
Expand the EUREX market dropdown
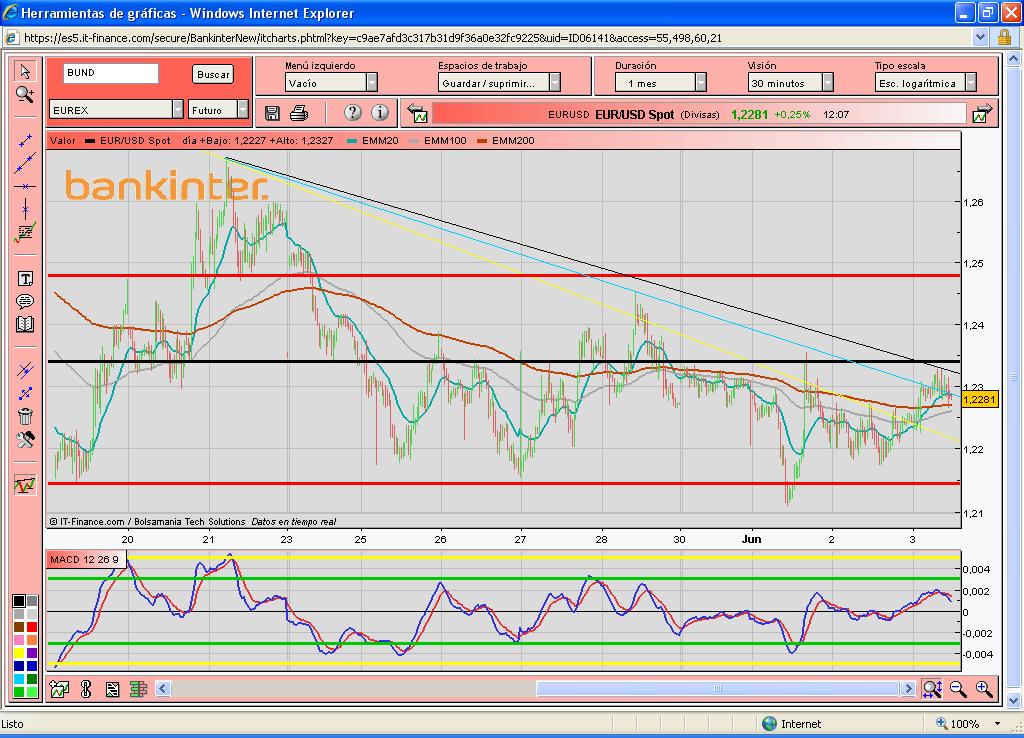pyautogui.click(x=178, y=110)
